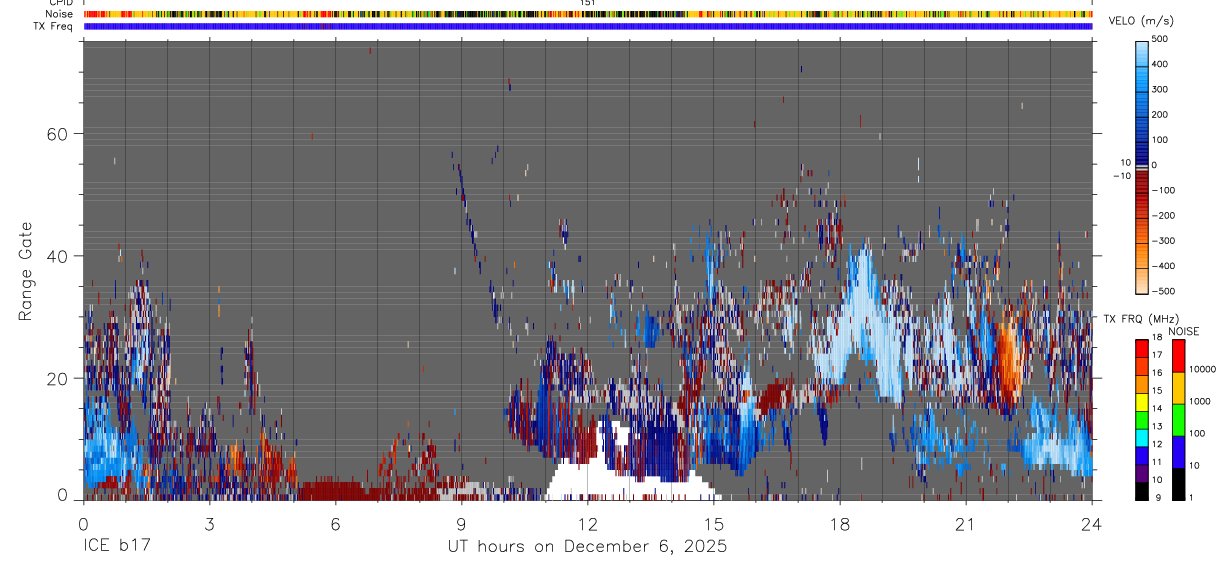Click the x-axis tick label 3
Viewport: 1228px width, 567px height.
[x=209, y=524]
